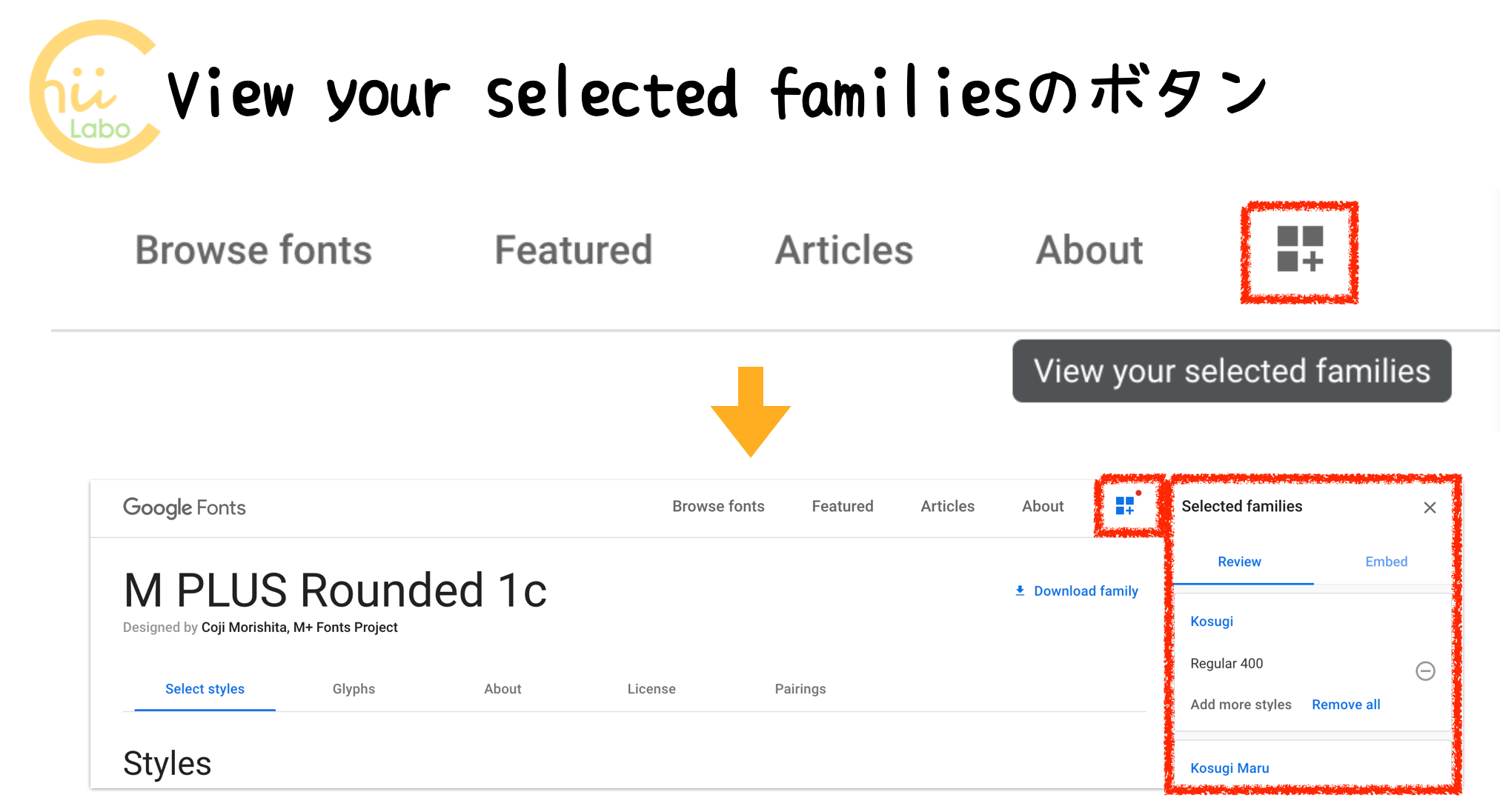Click the Google Fonts logo
This screenshot has height=812, width=1500.
(x=184, y=508)
